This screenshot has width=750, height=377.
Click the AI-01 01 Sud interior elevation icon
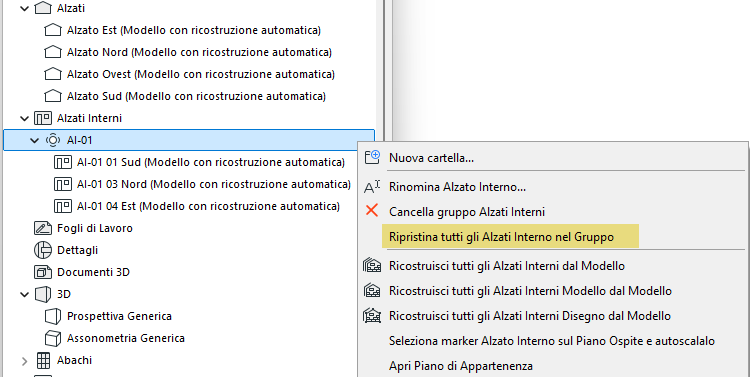[63, 162]
